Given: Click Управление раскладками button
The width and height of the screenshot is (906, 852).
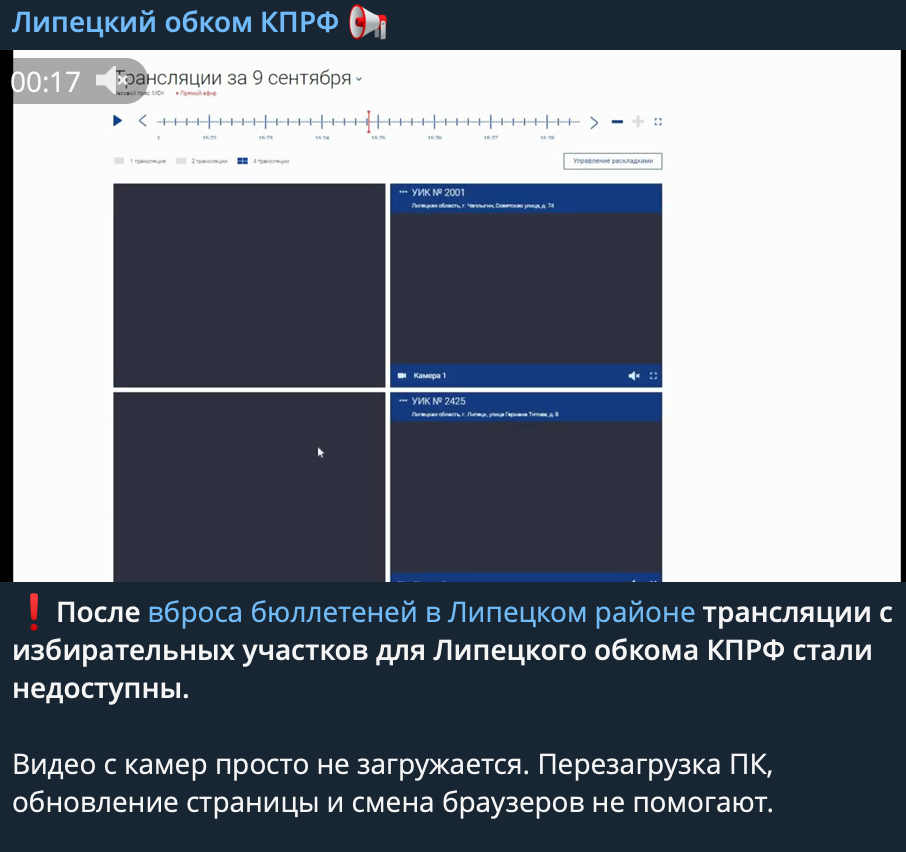Looking at the screenshot, I should [612, 161].
